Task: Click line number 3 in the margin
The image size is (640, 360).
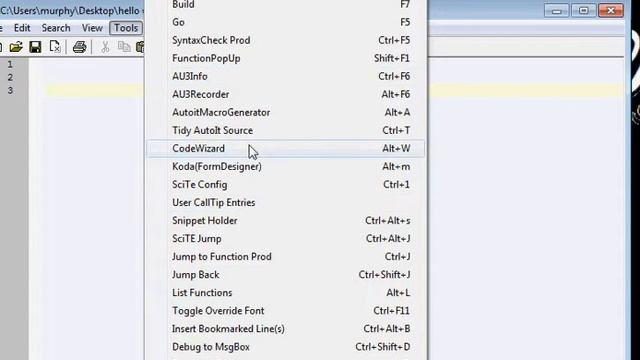Action: pyautogui.click(x=10, y=90)
